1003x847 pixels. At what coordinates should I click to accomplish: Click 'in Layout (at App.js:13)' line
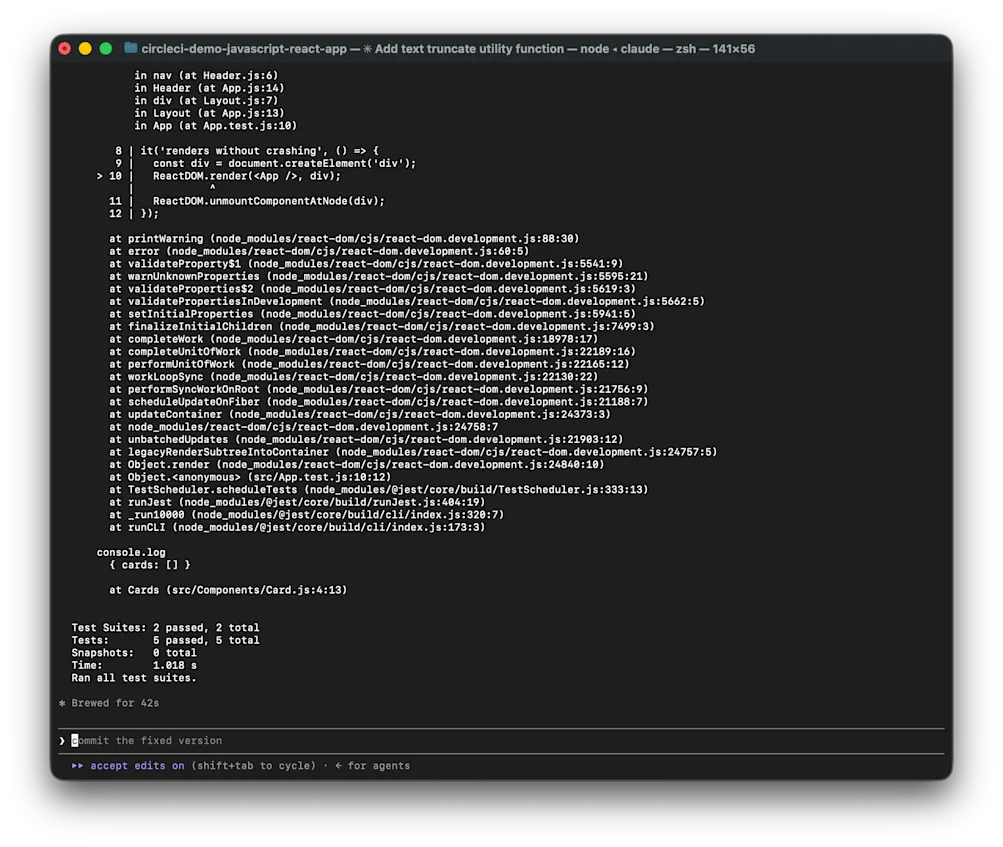point(209,113)
